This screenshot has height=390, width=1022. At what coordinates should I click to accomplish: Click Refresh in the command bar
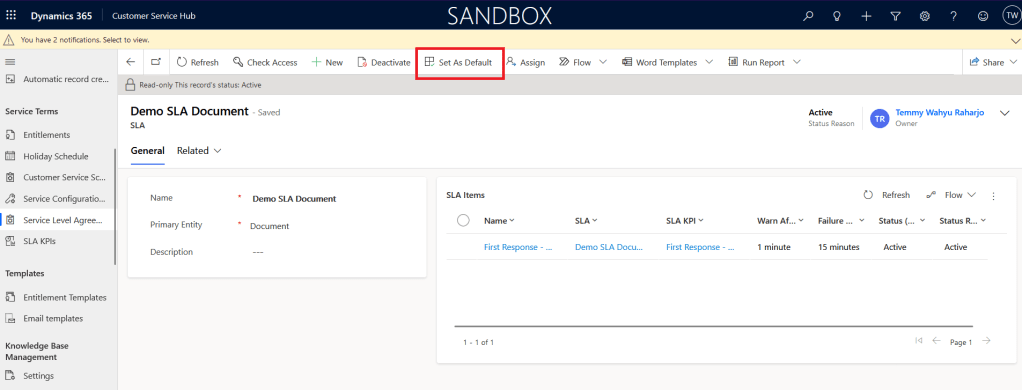coord(197,63)
